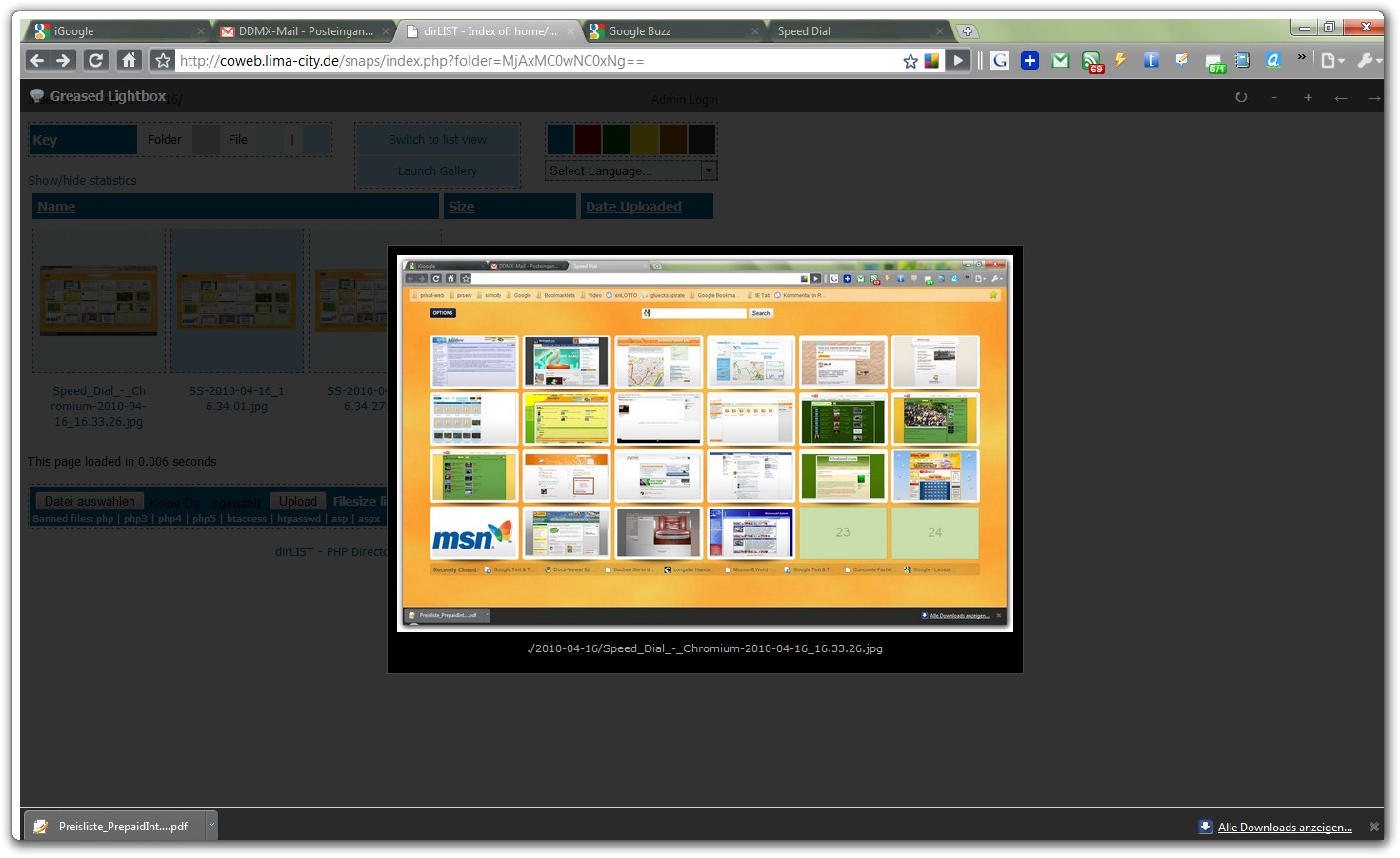Go to the next image with the right arrow

coord(1373,98)
